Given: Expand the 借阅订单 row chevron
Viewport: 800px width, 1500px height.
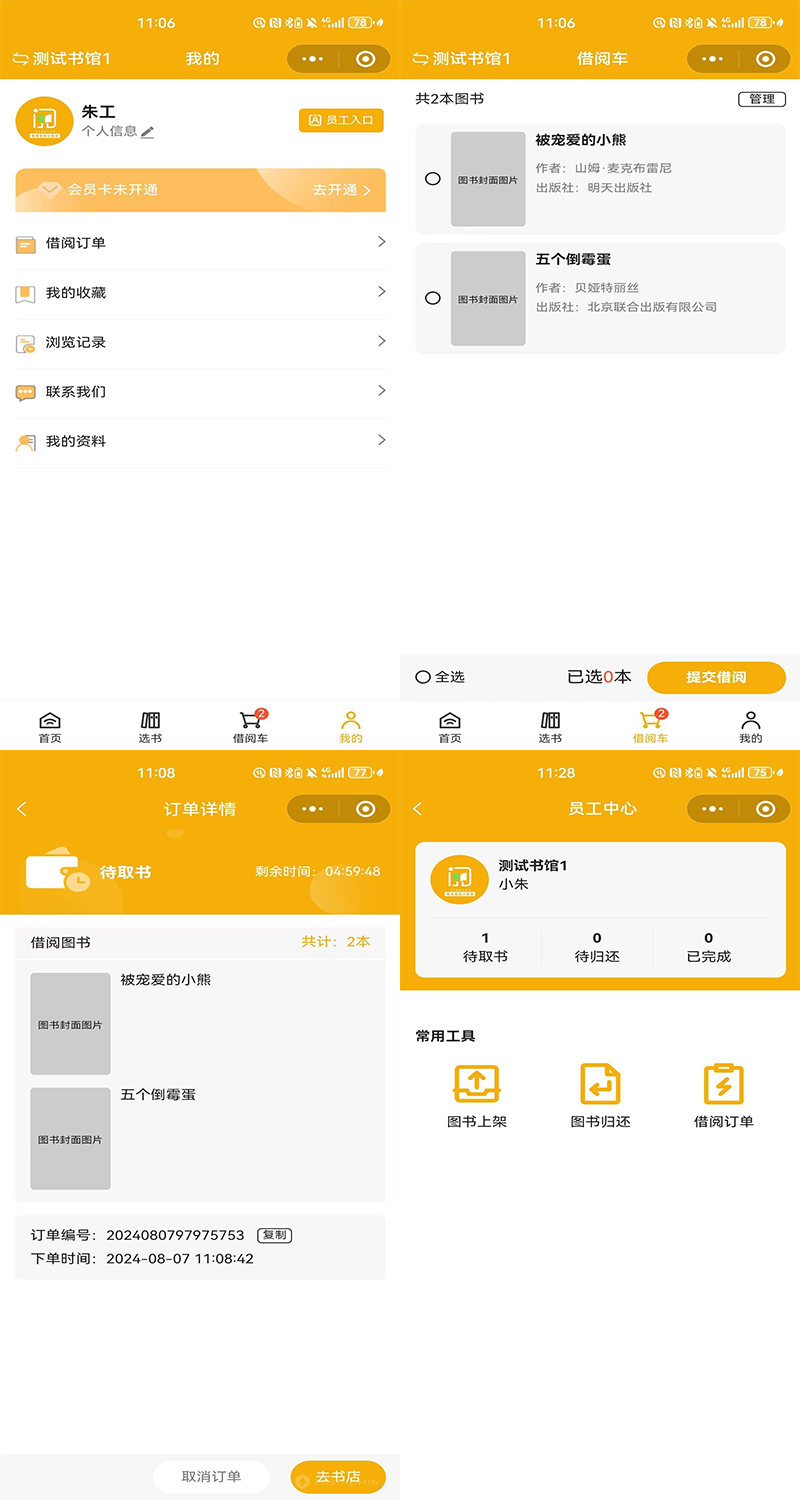Looking at the screenshot, I should coord(381,243).
